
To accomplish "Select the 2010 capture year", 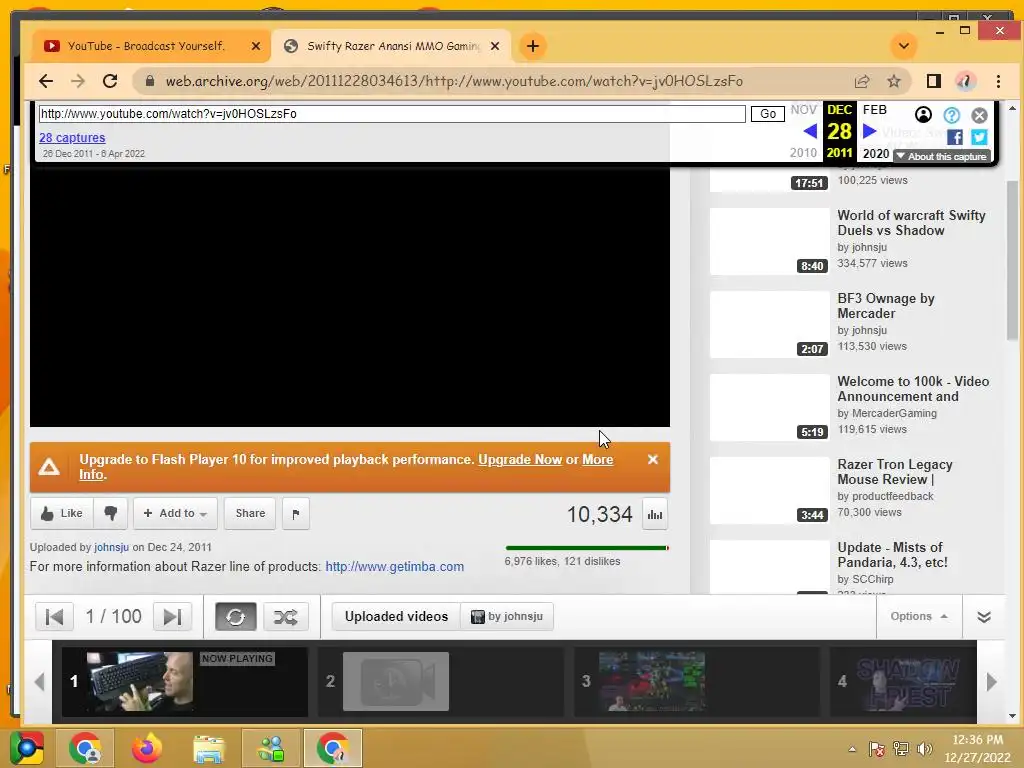I will pyautogui.click(x=803, y=153).
